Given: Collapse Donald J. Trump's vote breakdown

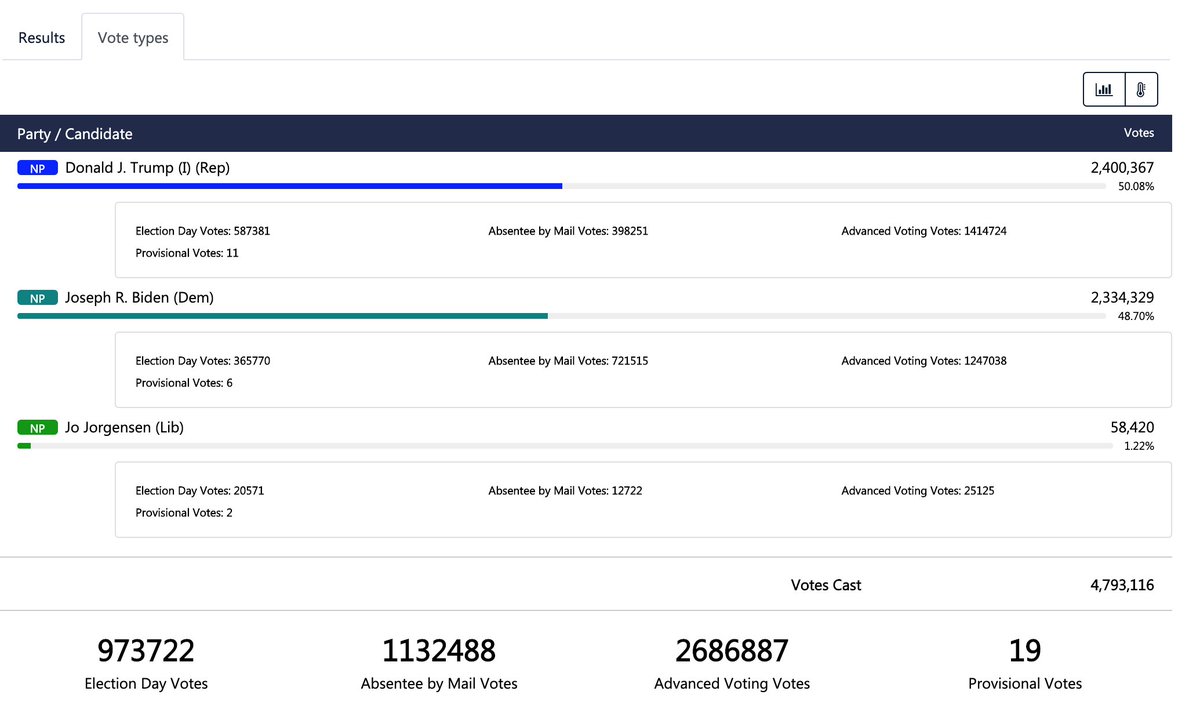Looking at the screenshot, I should click(145, 167).
